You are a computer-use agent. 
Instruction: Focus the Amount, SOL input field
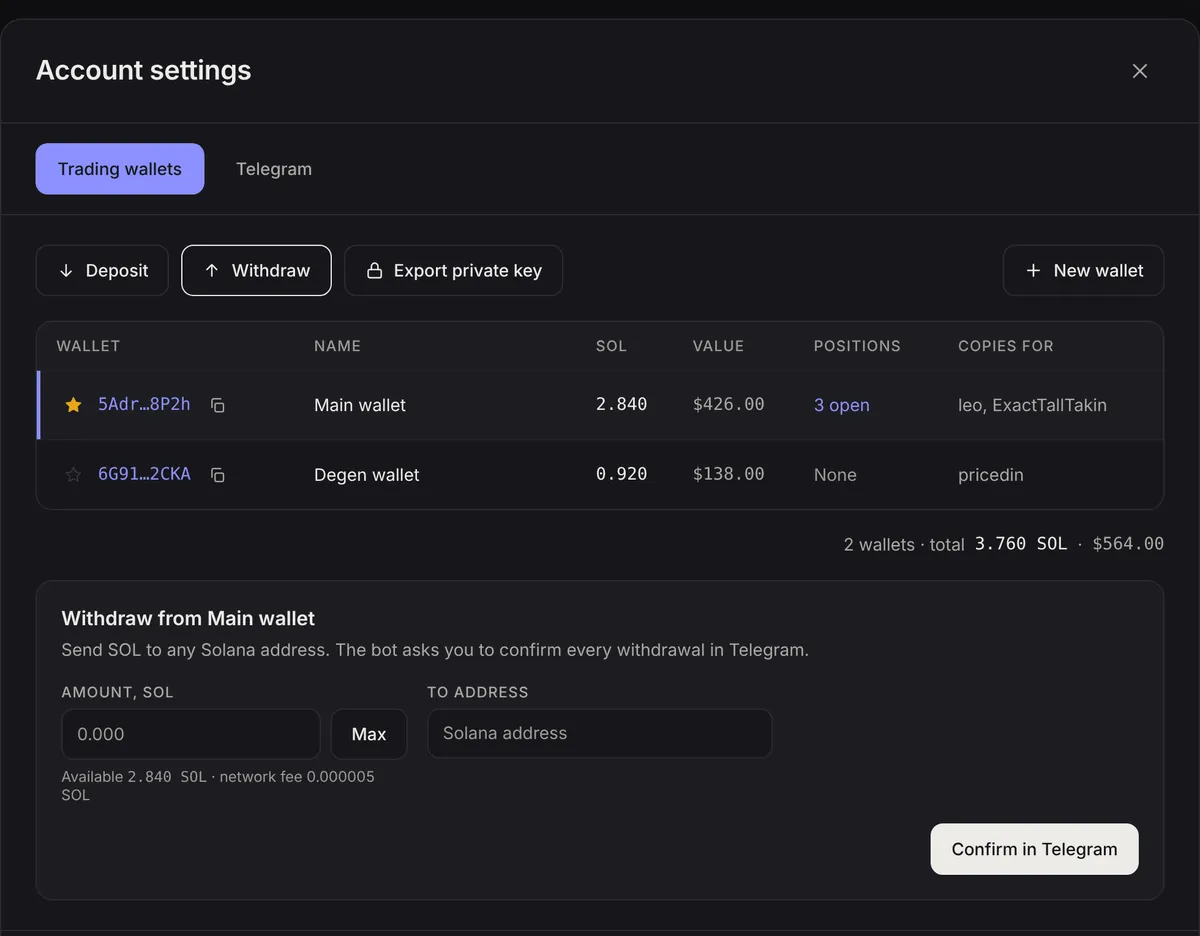click(191, 734)
